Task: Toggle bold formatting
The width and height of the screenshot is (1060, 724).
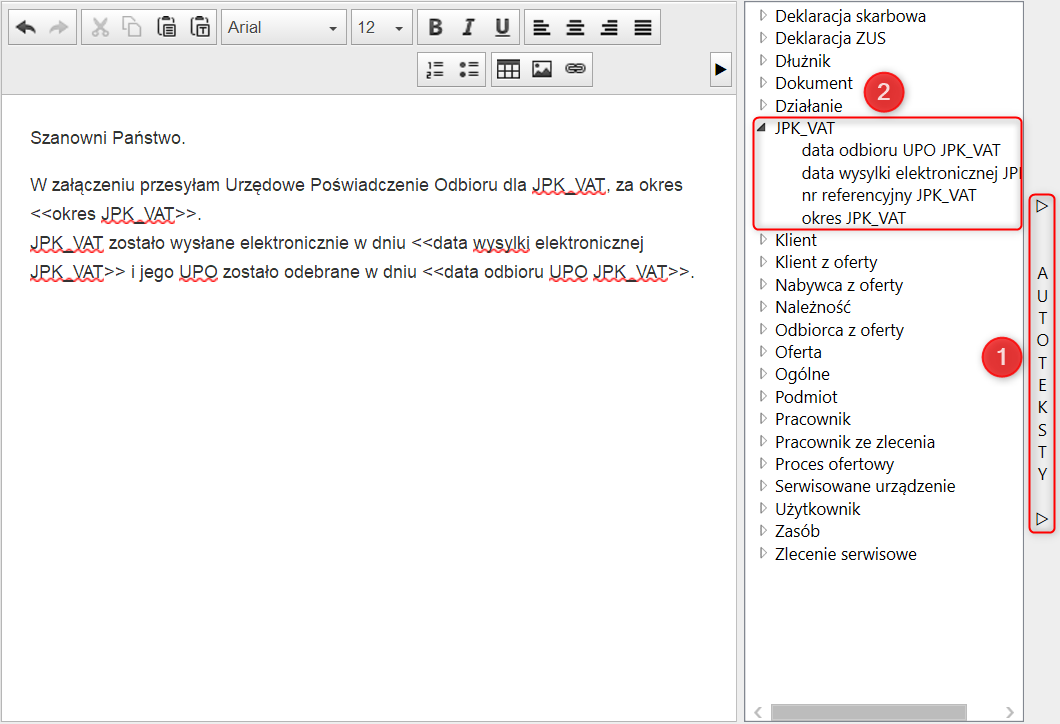Action: [x=435, y=28]
